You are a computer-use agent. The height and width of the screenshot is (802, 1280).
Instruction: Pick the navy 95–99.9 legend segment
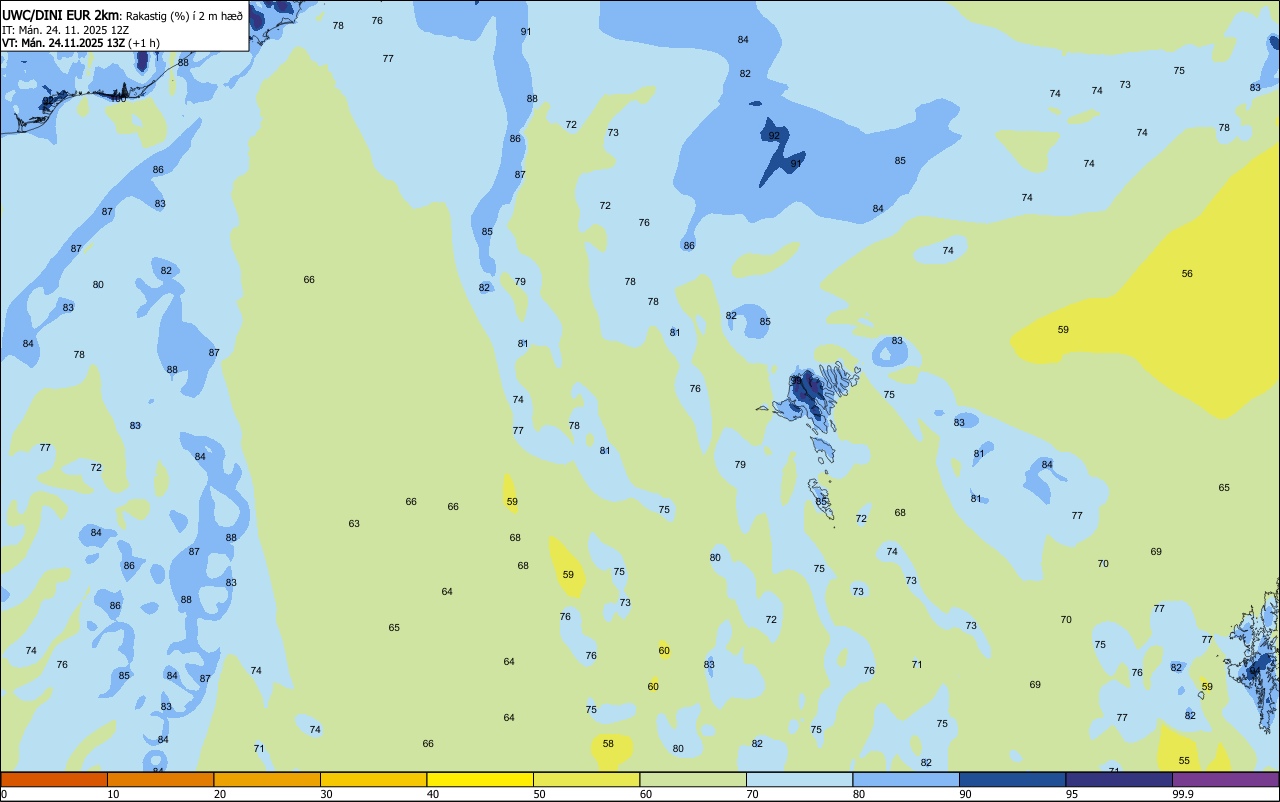[x=1119, y=779]
